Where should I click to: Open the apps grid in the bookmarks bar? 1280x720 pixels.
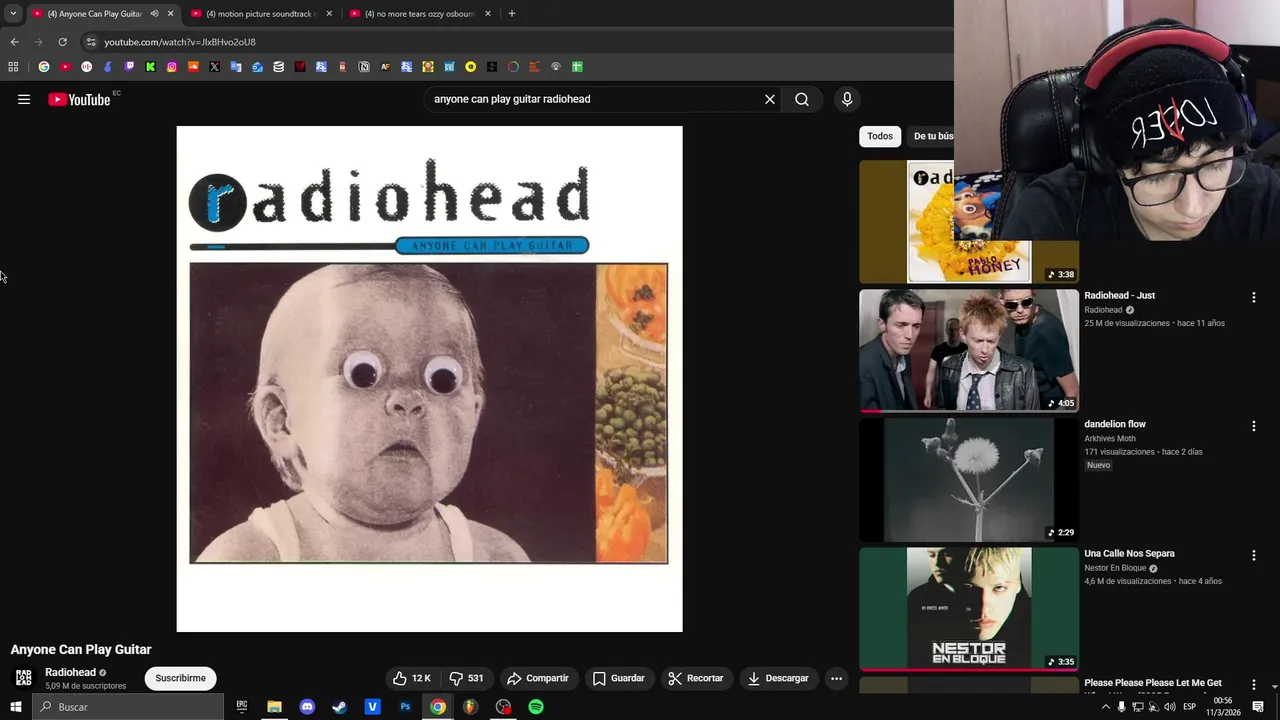13,67
